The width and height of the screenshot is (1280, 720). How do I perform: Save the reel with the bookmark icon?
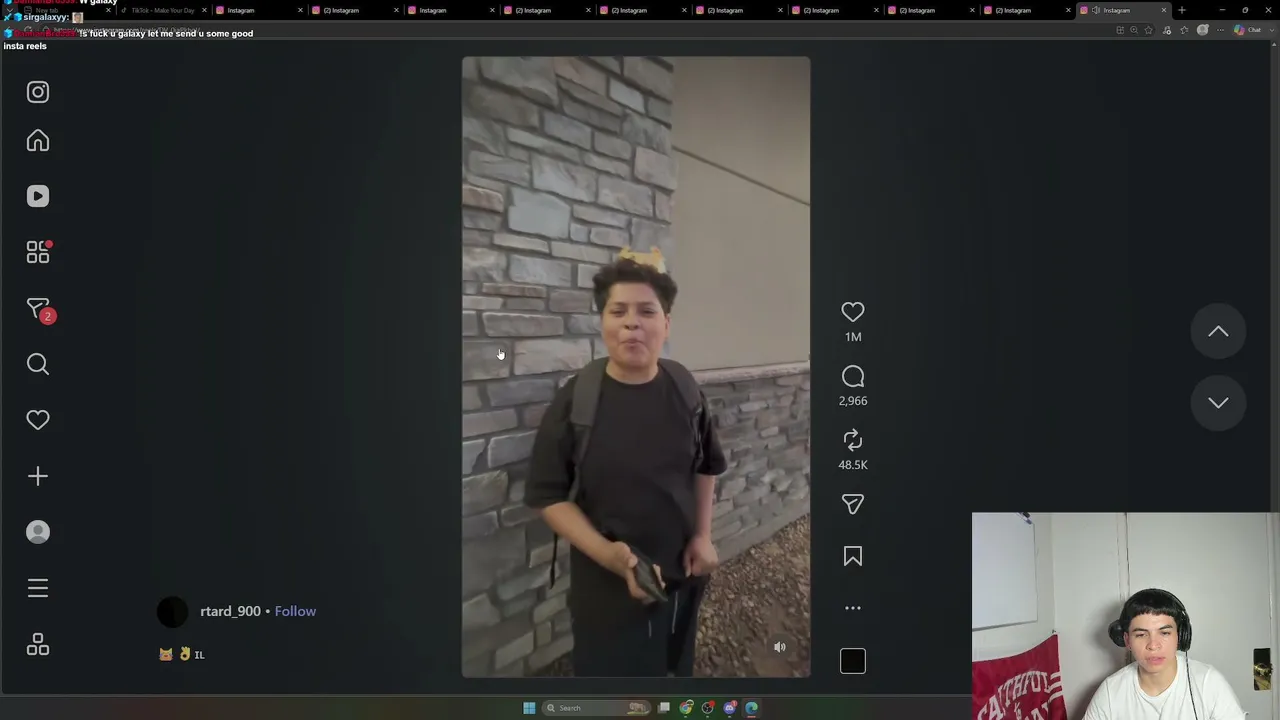coord(853,556)
